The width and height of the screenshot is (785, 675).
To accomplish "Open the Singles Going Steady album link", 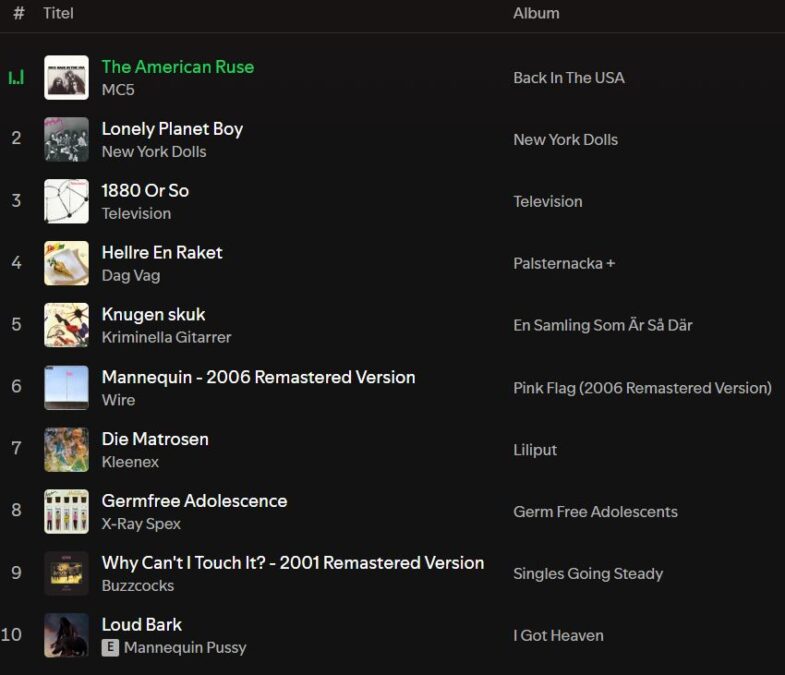I will pos(588,573).
